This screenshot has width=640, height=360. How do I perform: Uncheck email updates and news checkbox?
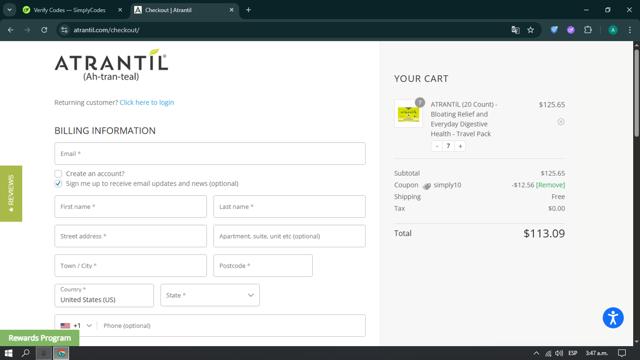(58, 184)
